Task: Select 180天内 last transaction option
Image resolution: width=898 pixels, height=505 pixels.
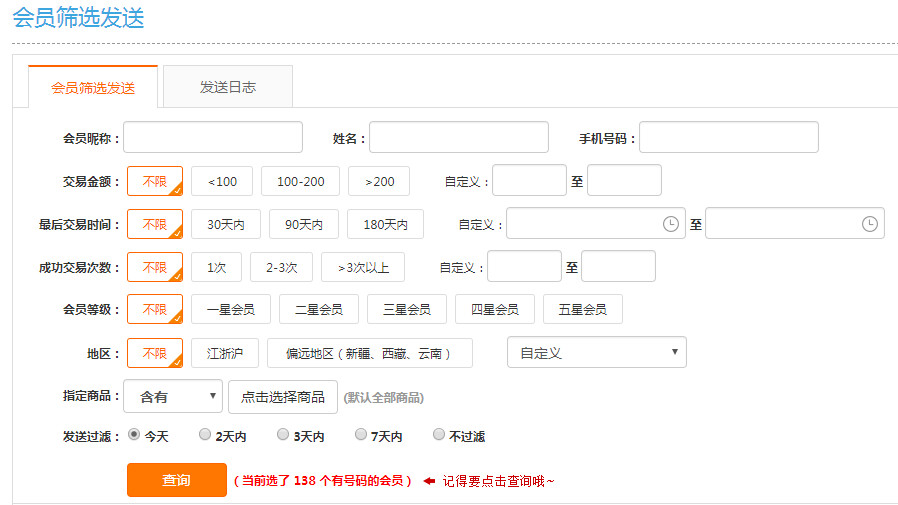Action: 385,224
